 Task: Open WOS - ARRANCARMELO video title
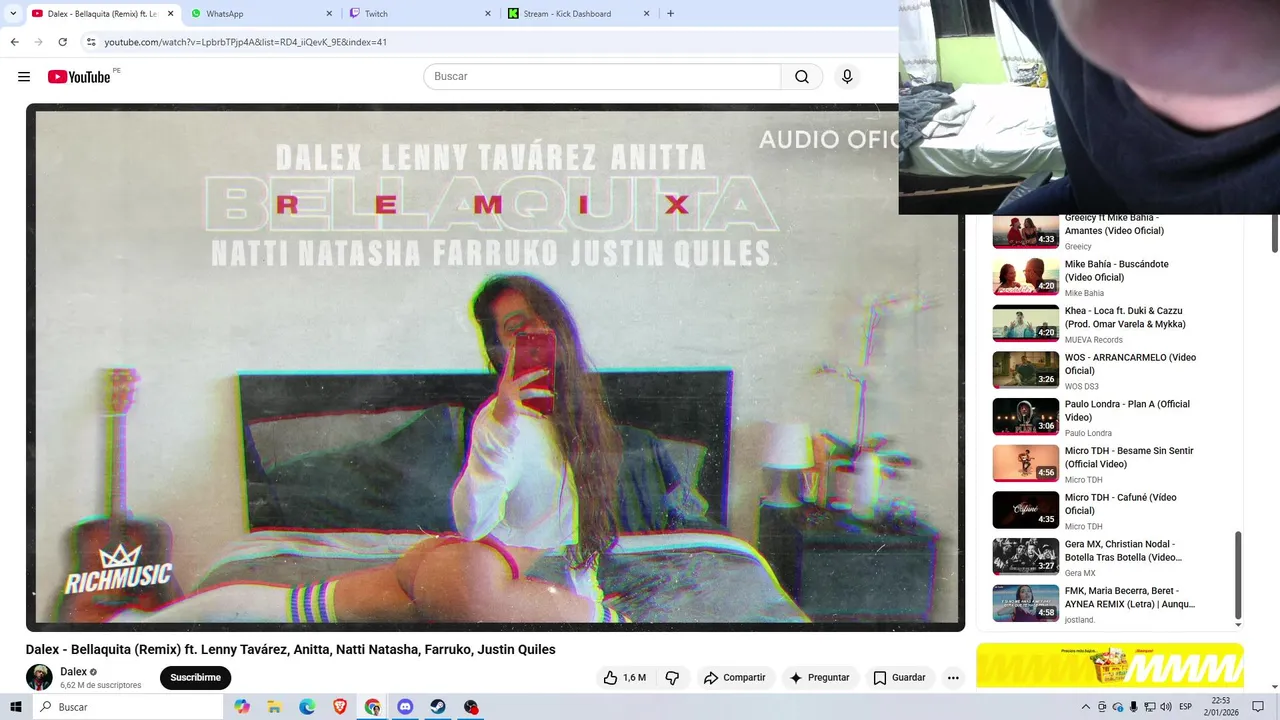[x=1130, y=364]
